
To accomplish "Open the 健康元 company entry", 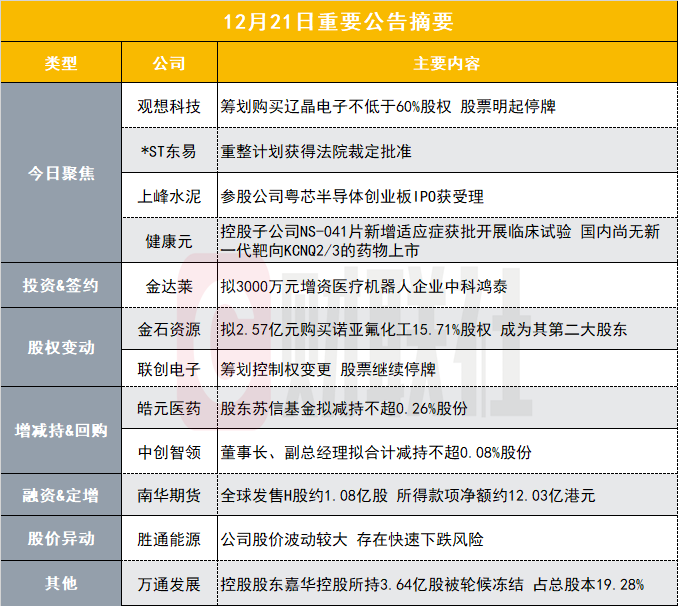I will tap(168, 240).
